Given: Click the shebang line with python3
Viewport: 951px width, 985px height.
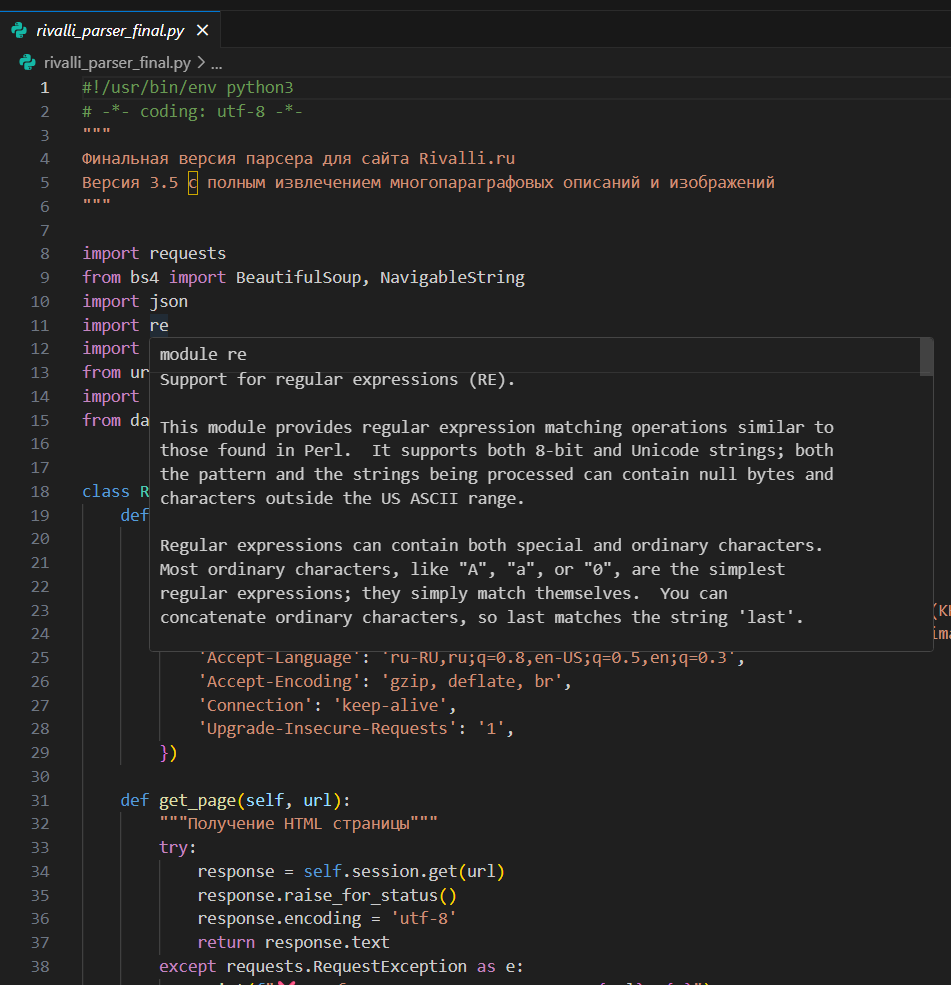Looking at the screenshot, I should (x=188, y=87).
